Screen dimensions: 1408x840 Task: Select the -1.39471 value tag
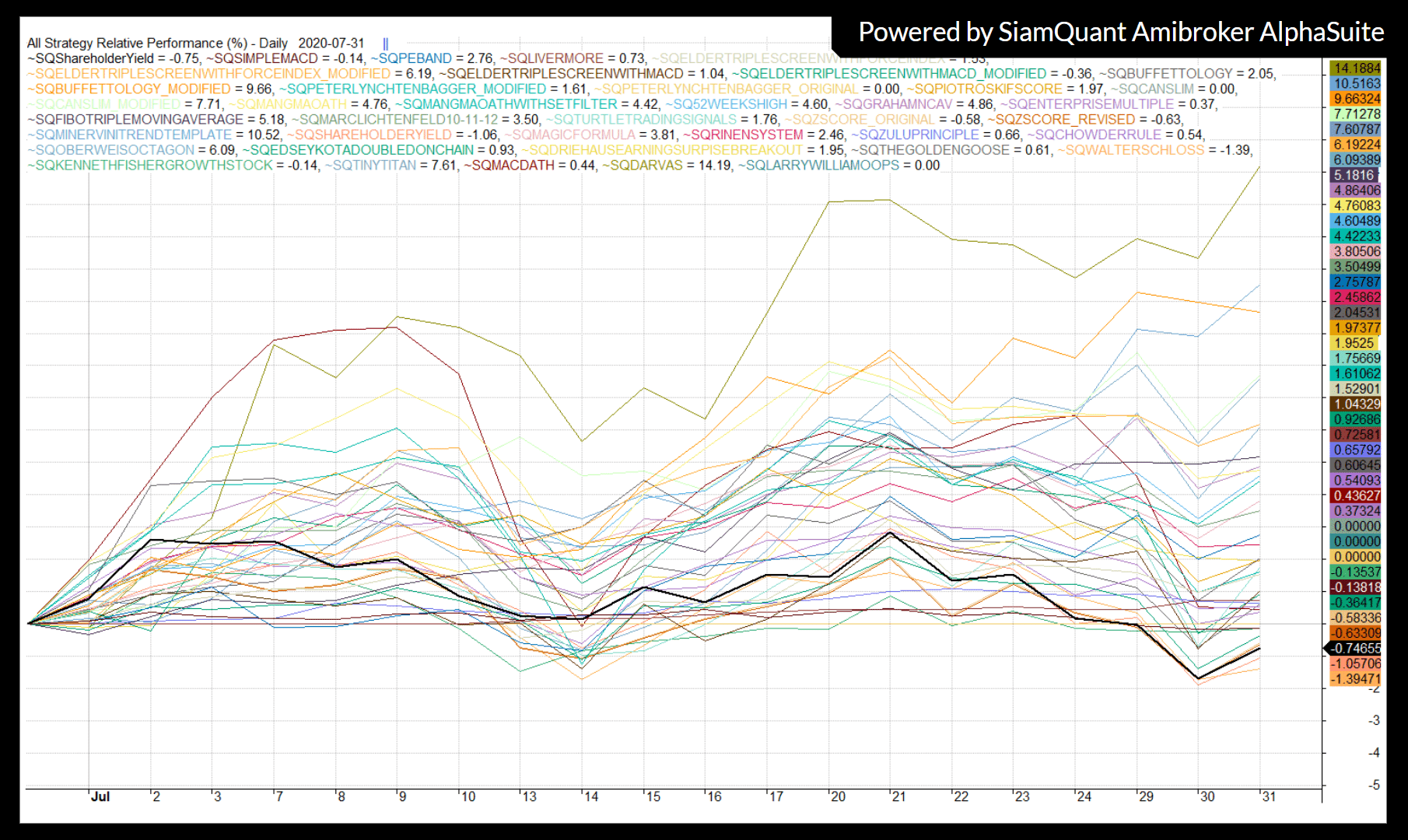point(1357,679)
